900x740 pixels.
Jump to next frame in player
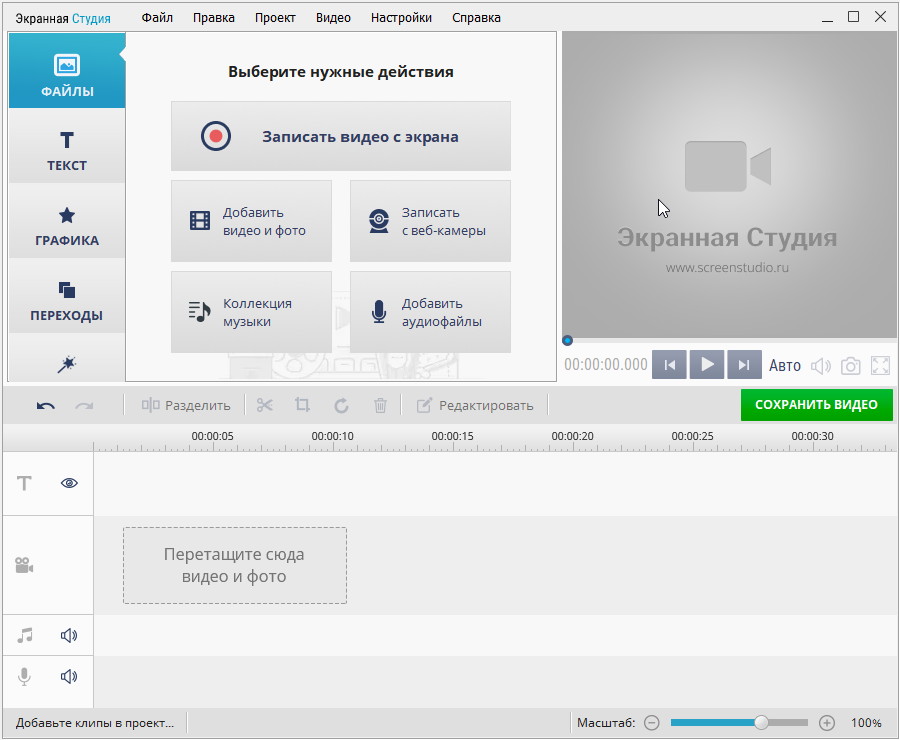(x=744, y=365)
